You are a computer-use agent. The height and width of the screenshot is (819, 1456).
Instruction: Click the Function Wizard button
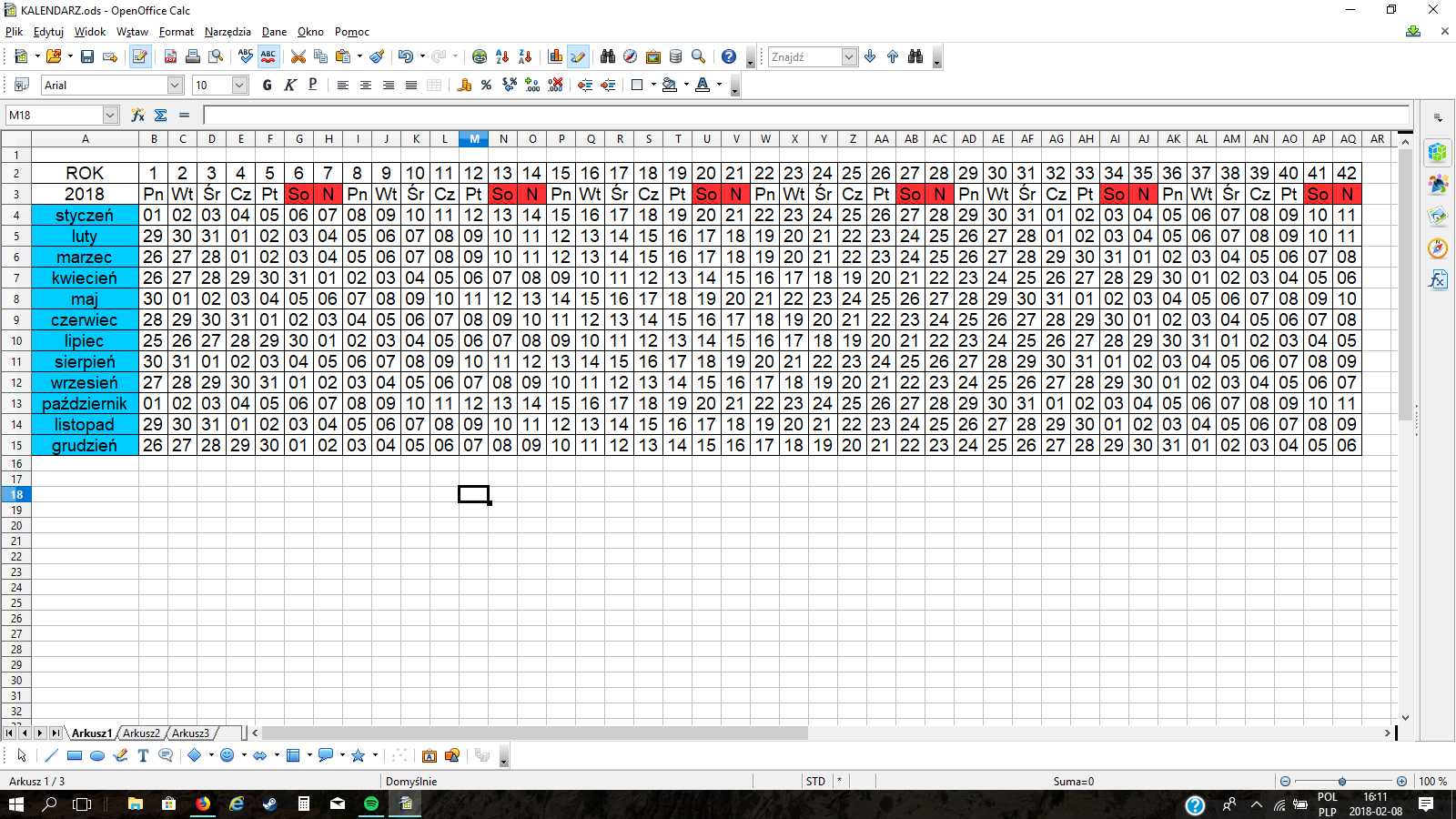[x=137, y=115]
